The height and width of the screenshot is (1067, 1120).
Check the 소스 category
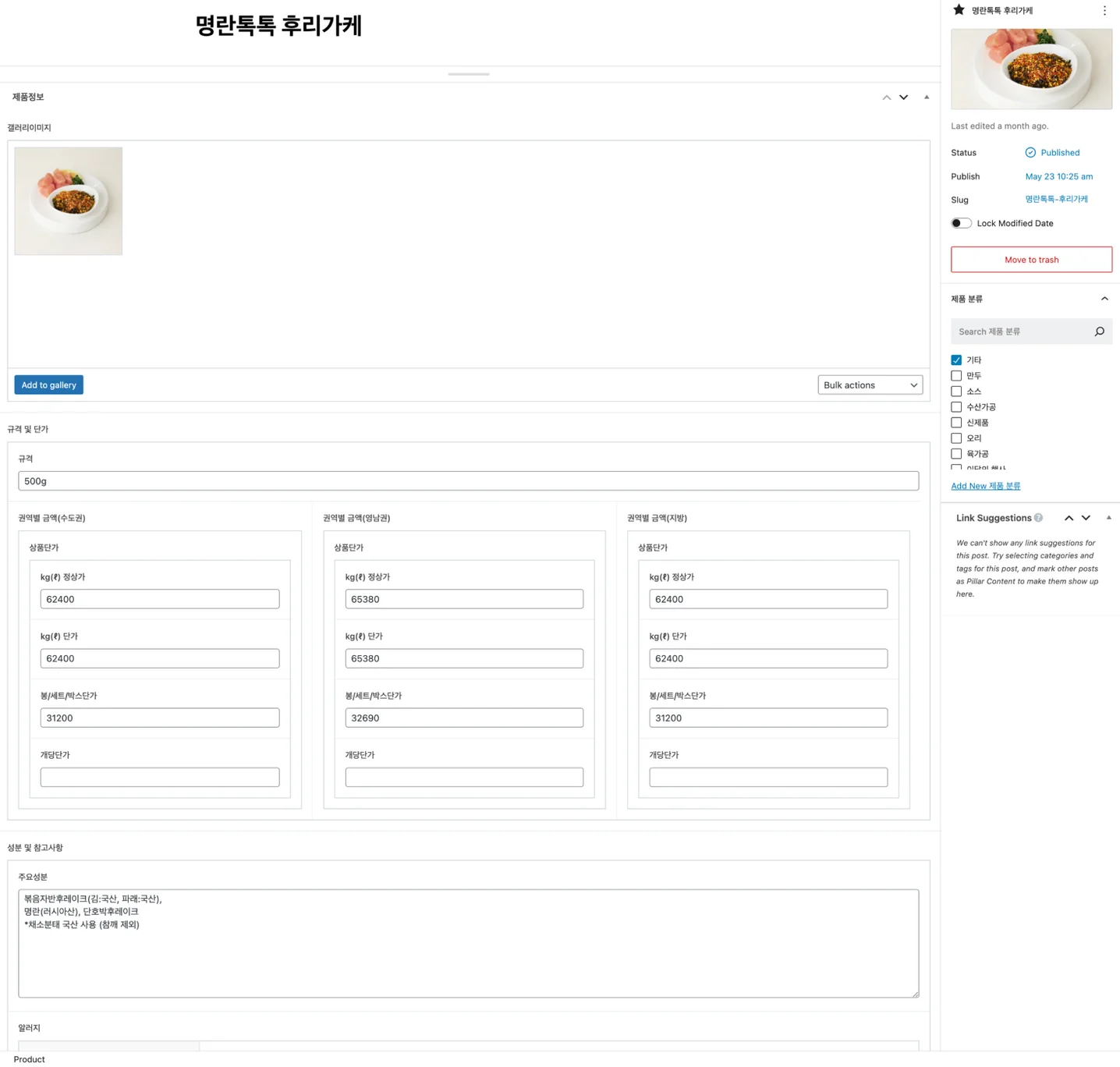(x=956, y=392)
